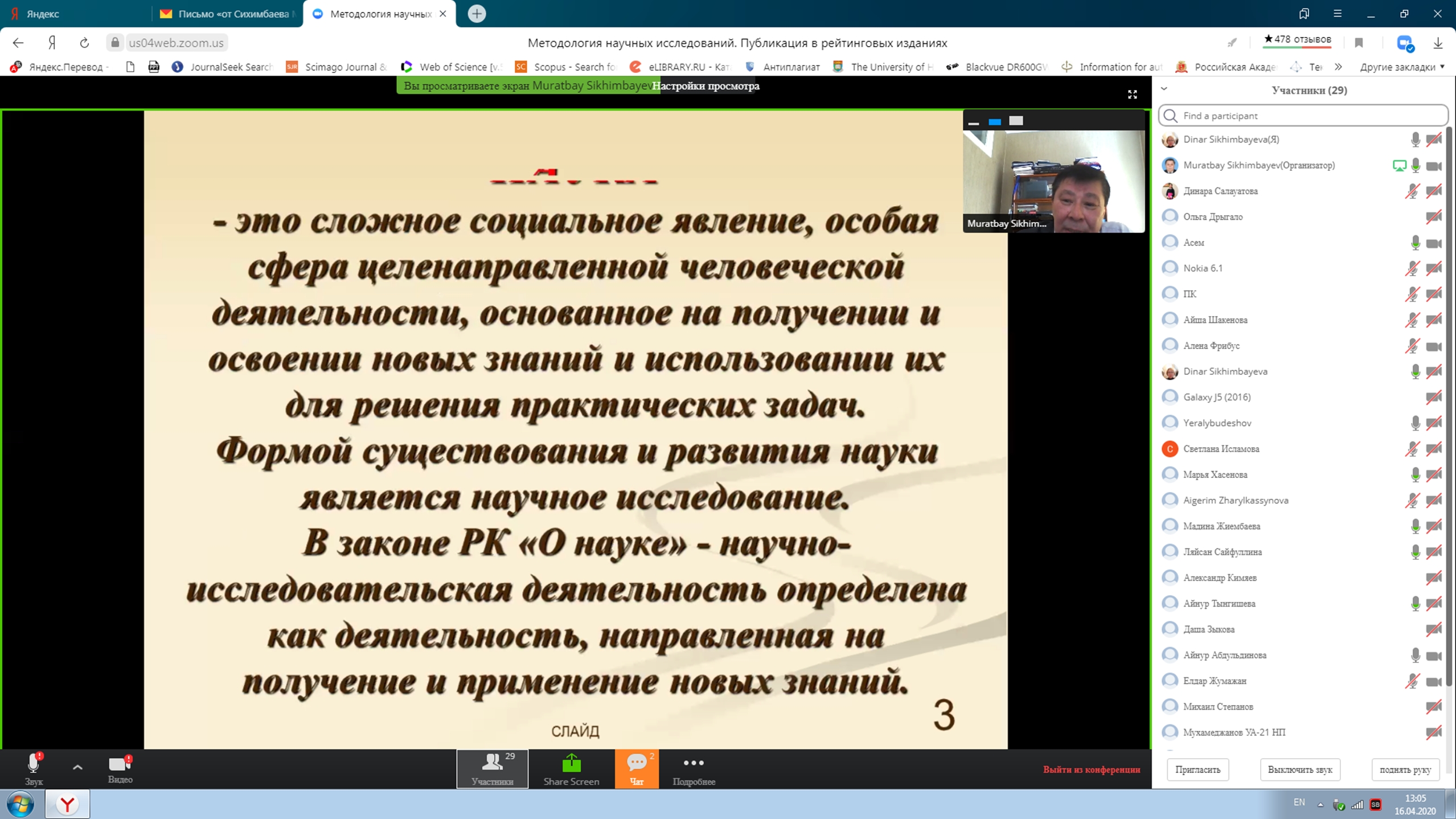Image resolution: width=1456 pixels, height=819 pixels.
Task: Click the Пригласить button
Action: pos(1197,769)
